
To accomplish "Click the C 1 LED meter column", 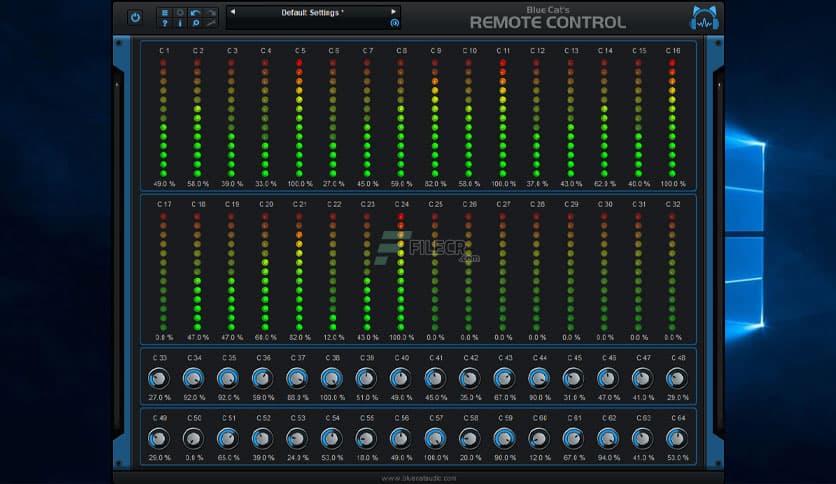I will pos(164,118).
